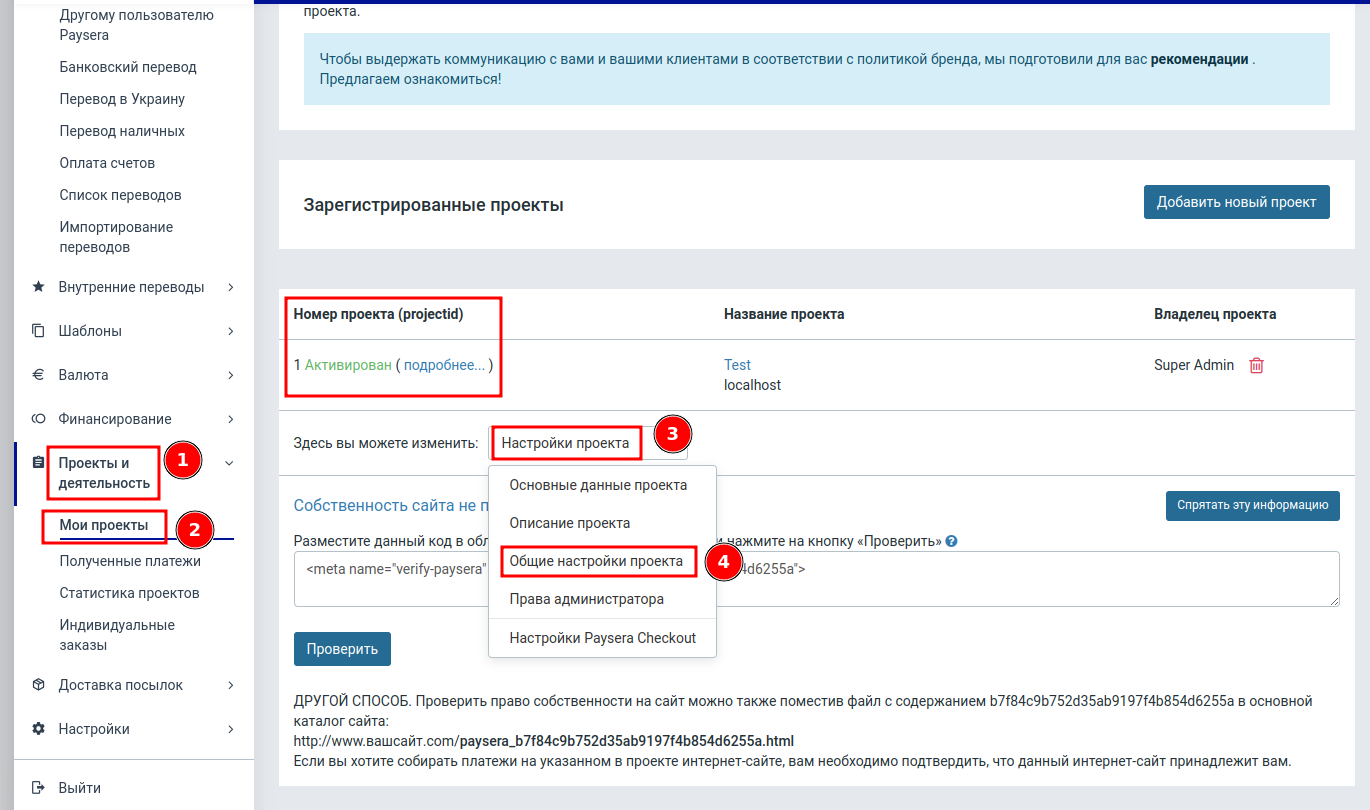Open Полученные платежи page
Viewport: 1370px width, 810px height.
(130, 561)
